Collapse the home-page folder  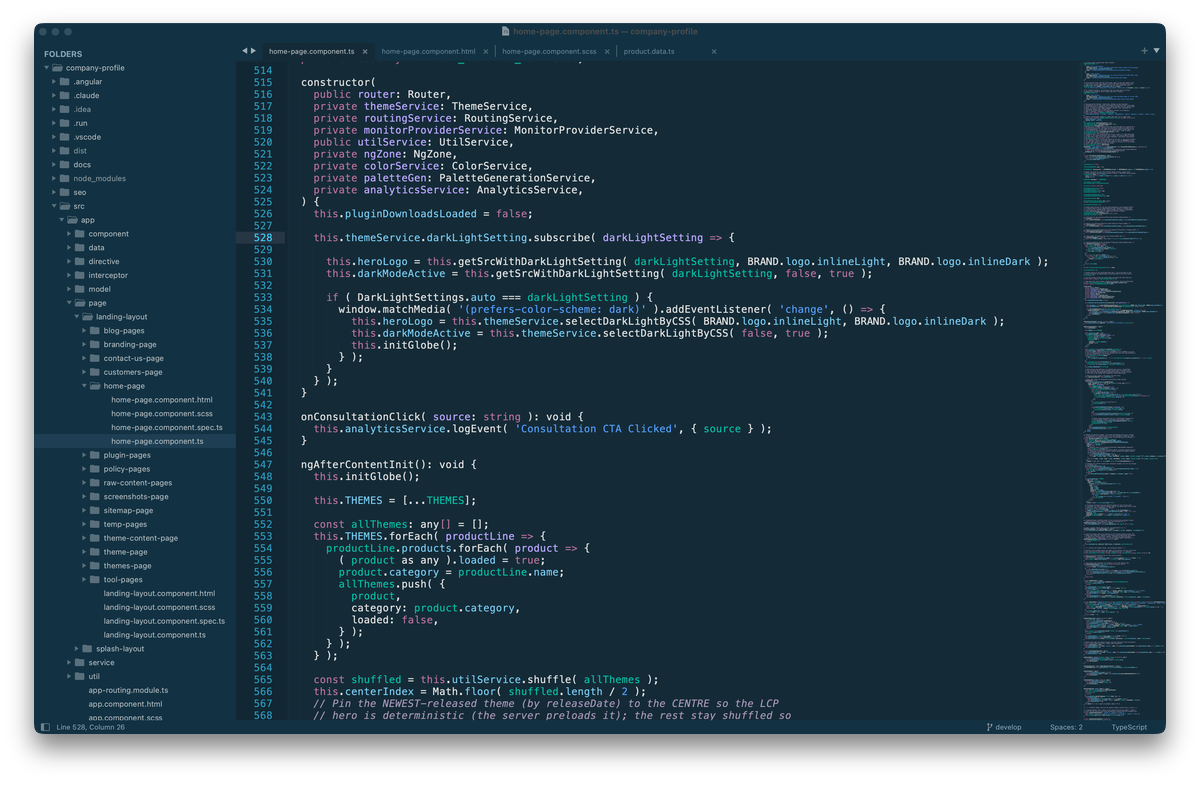click(x=83, y=386)
